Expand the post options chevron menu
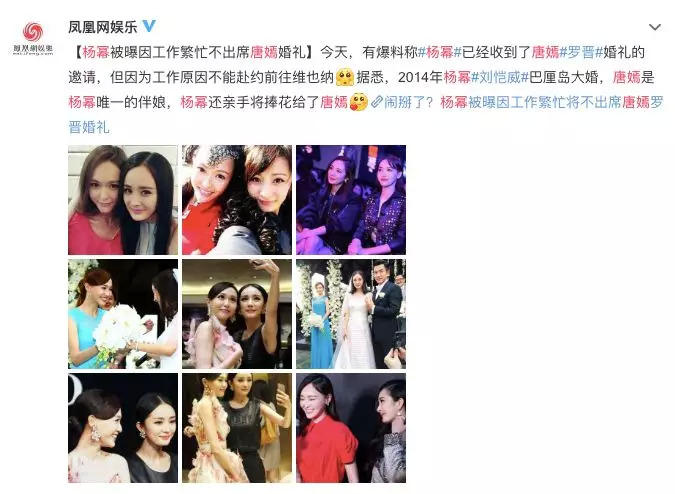Screen dimensions: 675x494 click(x=654, y=27)
